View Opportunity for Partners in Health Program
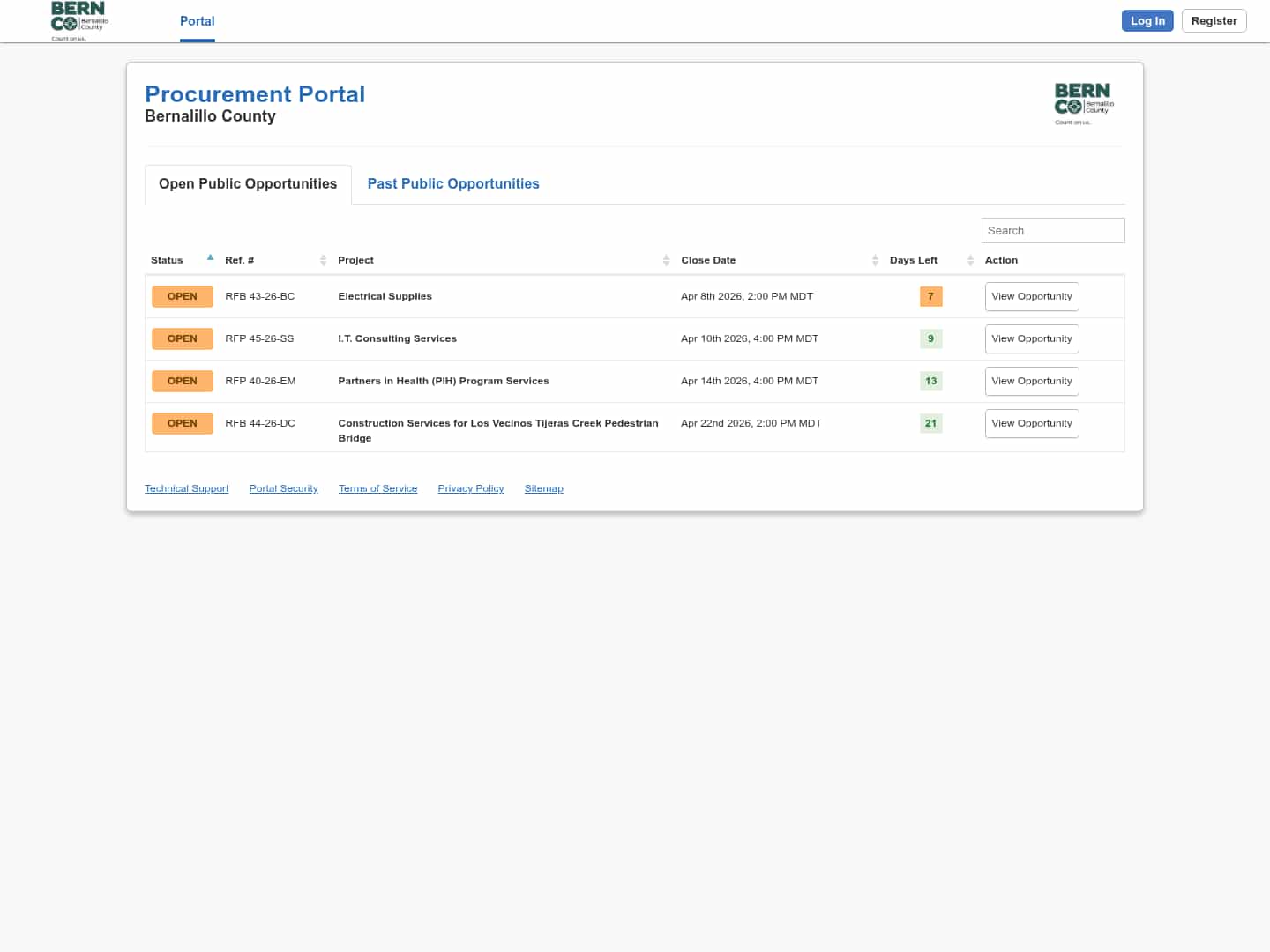 pos(1031,382)
